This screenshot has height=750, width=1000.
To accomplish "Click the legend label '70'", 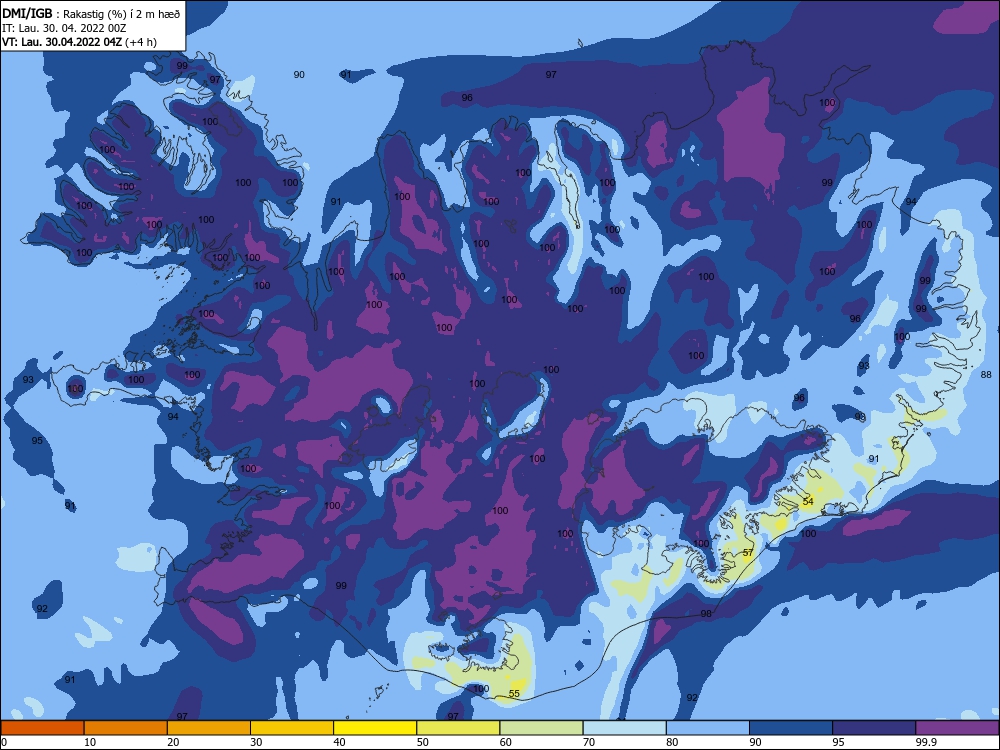I will pyautogui.click(x=589, y=742).
